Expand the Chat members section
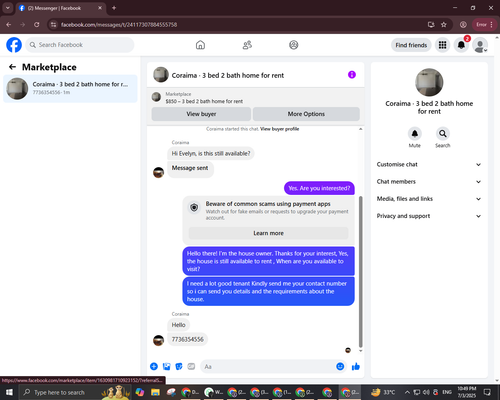 click(429, 182)
